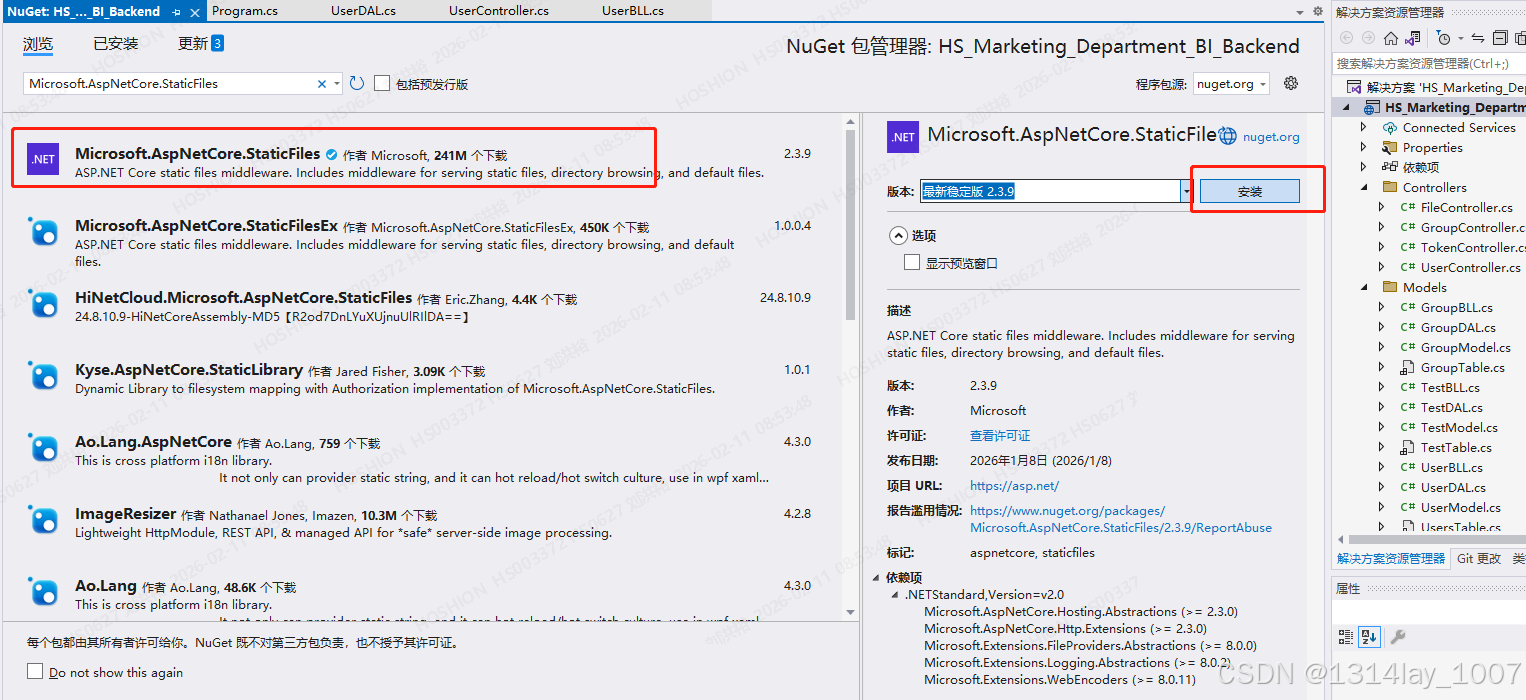Screen dimensions: 1526x700
Task: Expand the Properties node in Solution Explorer
Action: pos(1364,147)
